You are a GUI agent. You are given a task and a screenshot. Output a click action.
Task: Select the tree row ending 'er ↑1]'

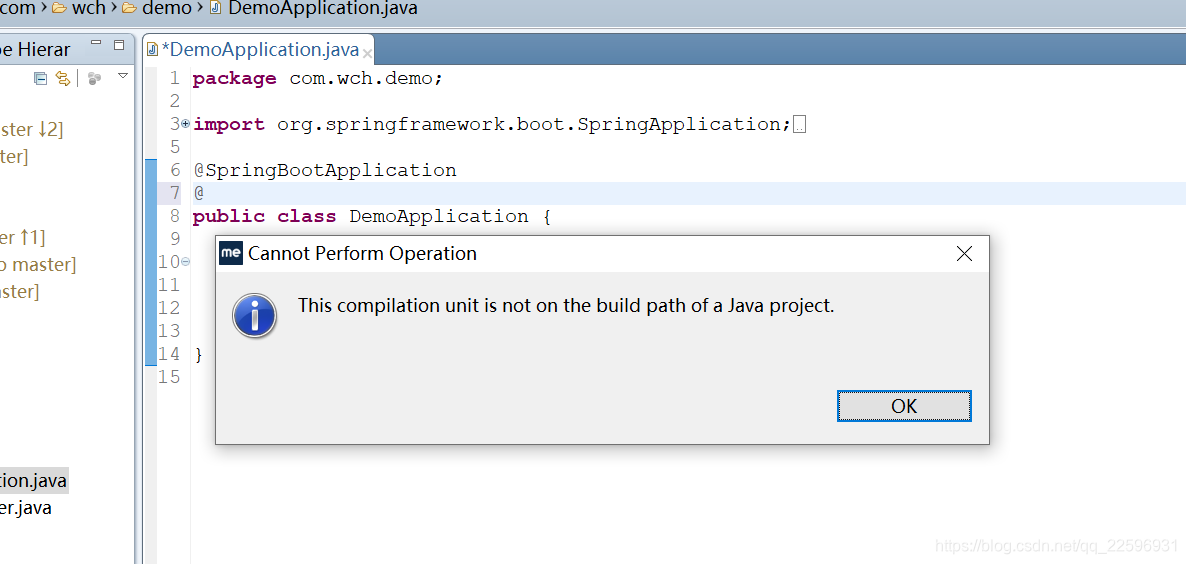point(23,238)
